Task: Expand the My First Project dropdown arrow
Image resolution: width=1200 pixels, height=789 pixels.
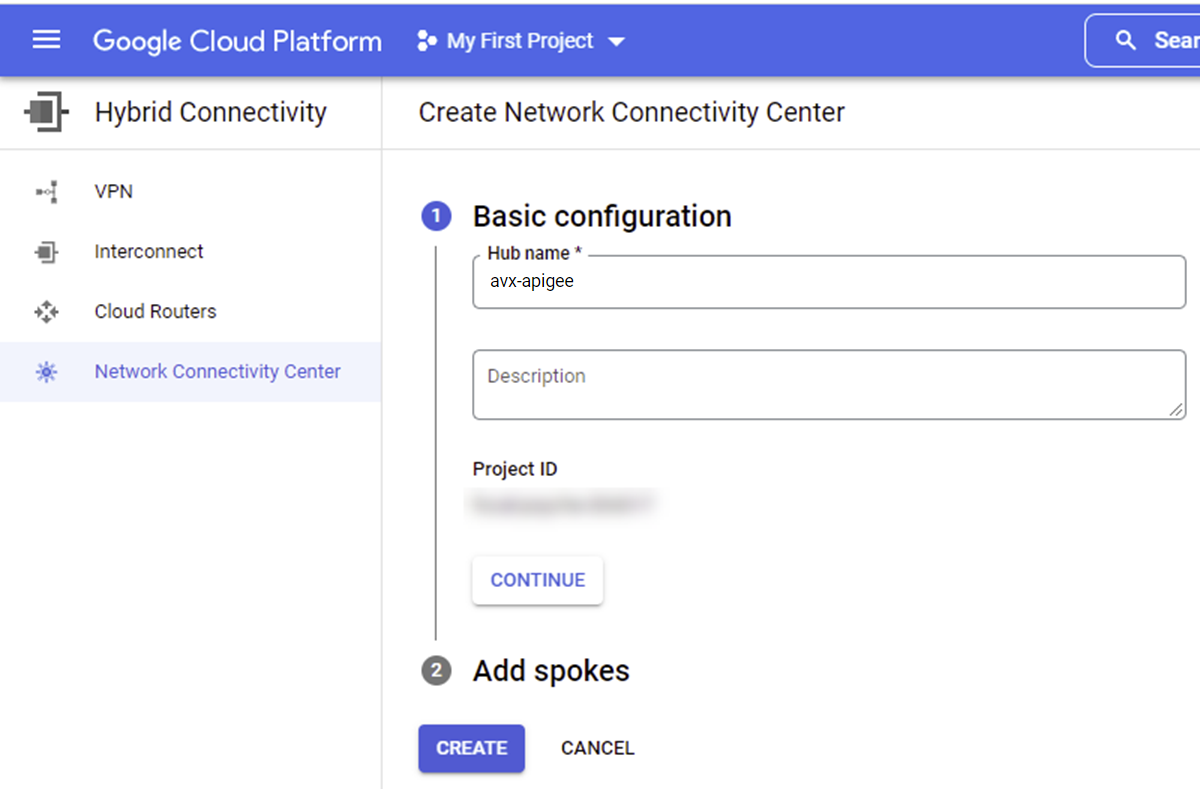Action: [x=617, y=42]
